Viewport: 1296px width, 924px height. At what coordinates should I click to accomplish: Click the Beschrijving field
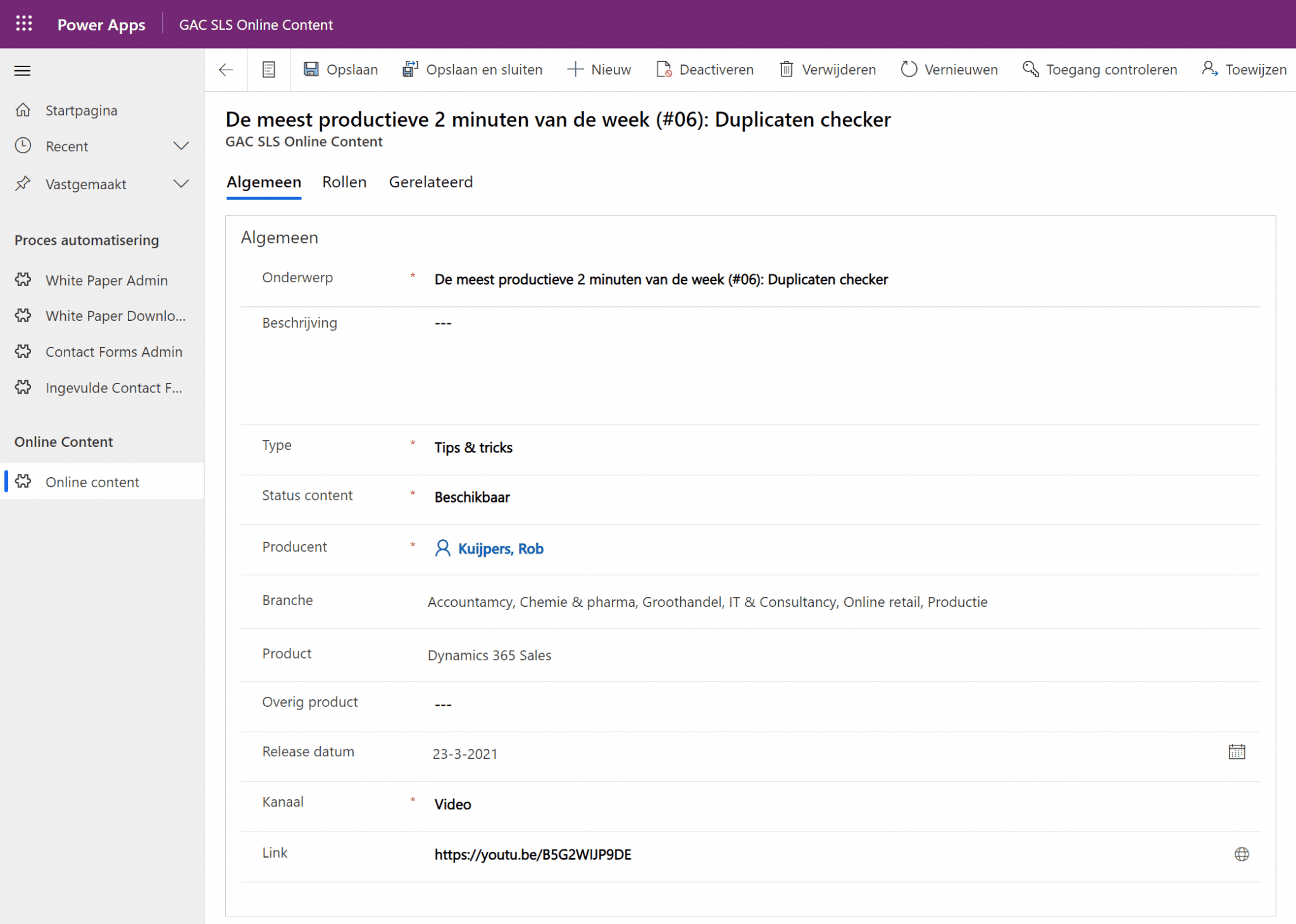(x=842, y=364)
